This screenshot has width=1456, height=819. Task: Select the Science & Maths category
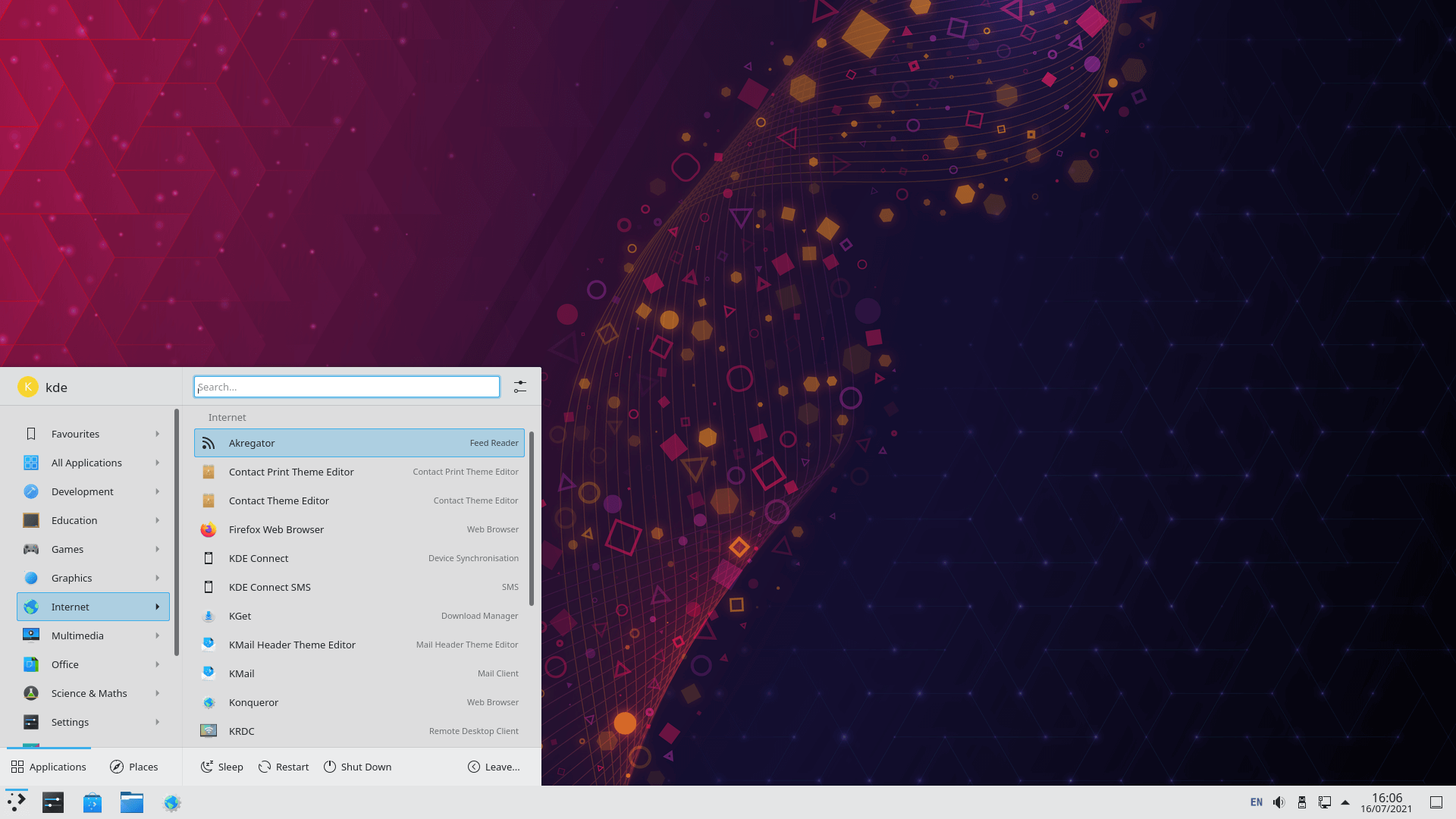pyautogui.click(x=93, y=693)
